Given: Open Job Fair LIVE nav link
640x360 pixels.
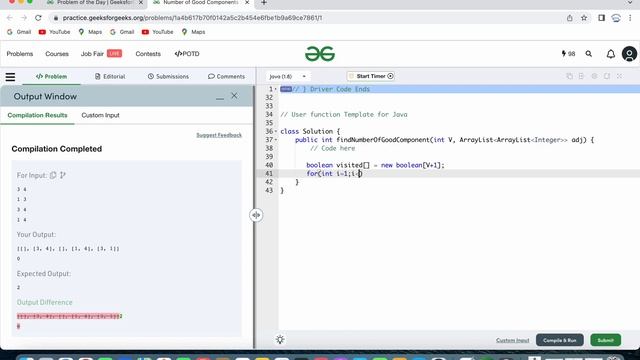Looking at the screenshot, I should (101, 54).
